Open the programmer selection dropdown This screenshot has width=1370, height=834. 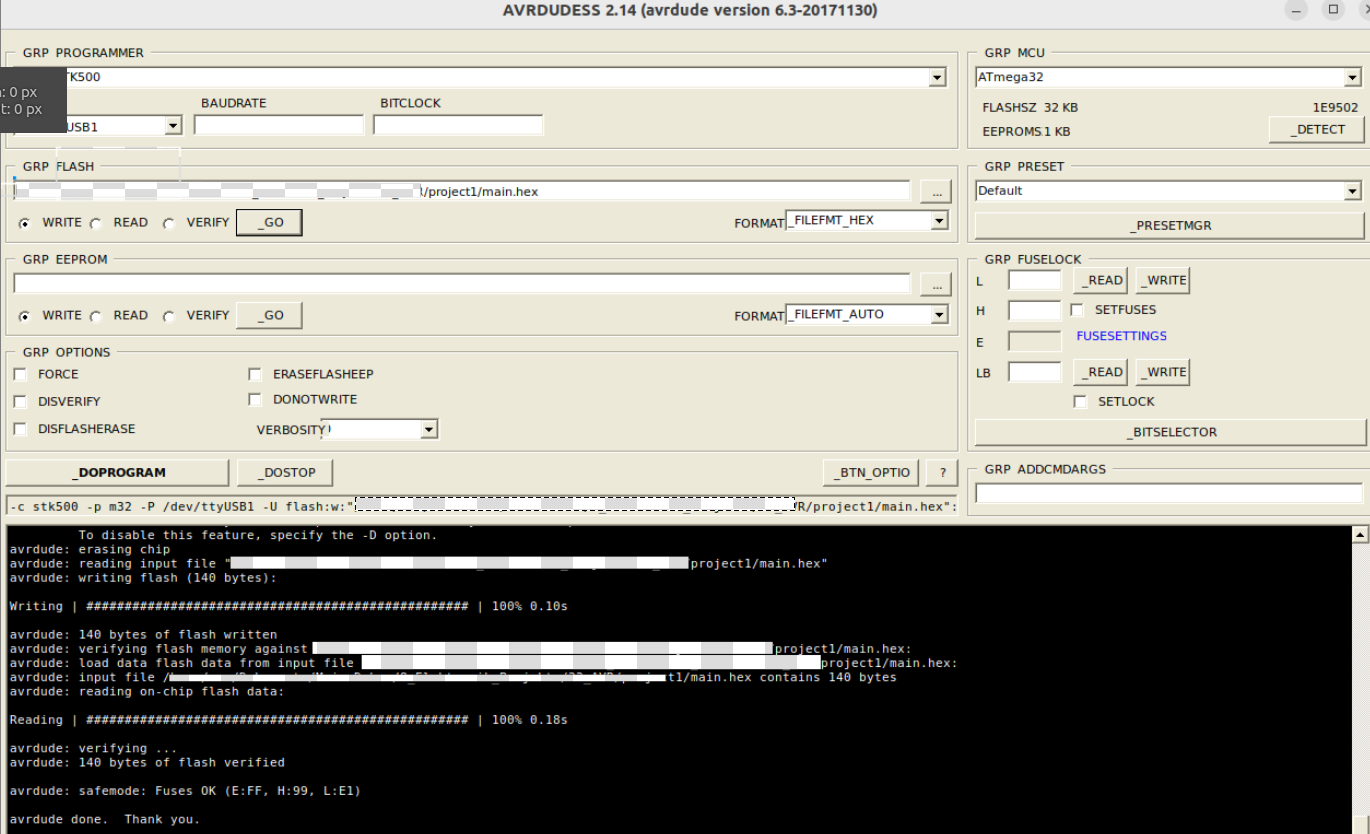click(937, 77)
